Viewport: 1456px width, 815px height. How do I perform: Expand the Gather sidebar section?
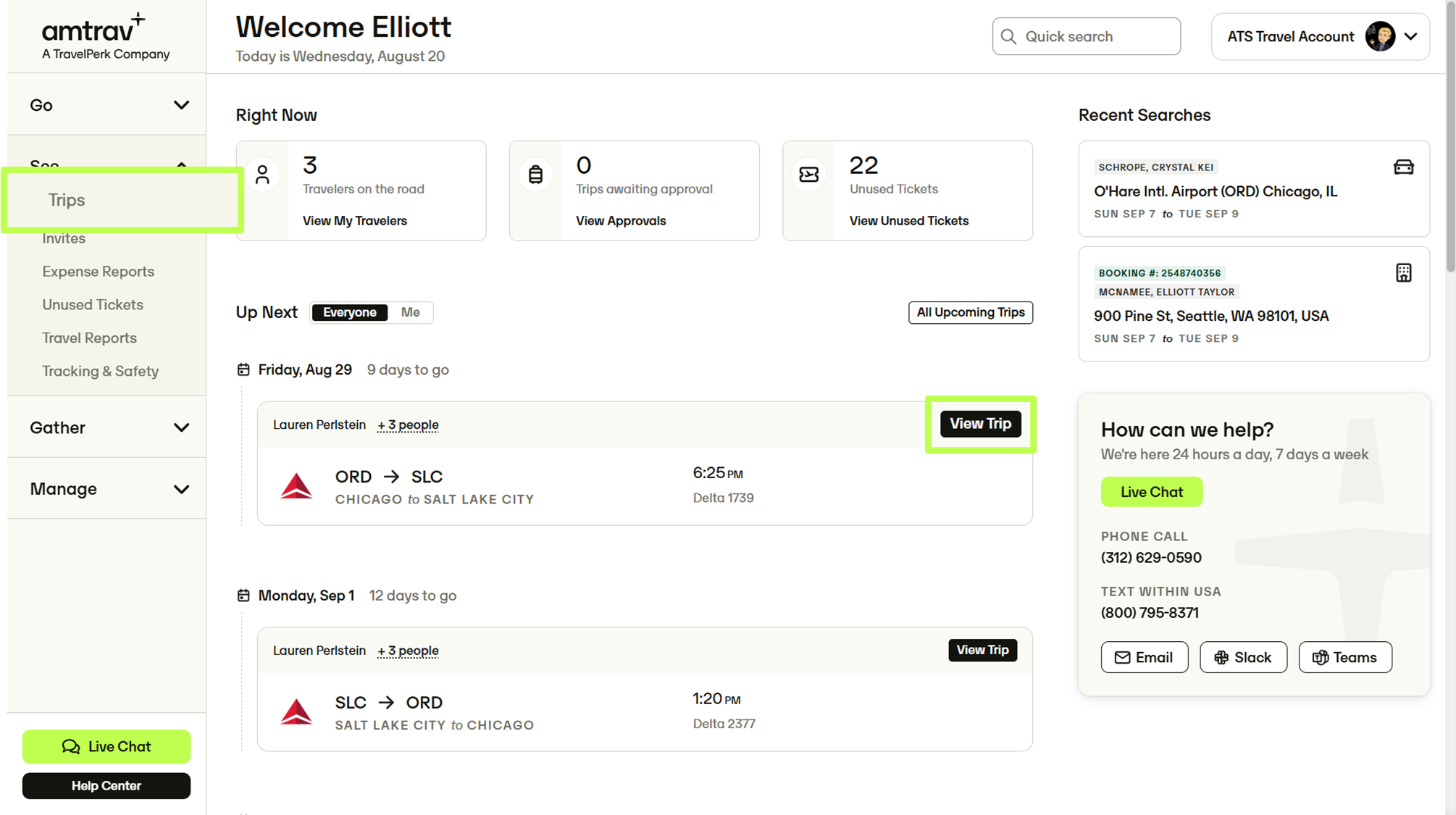click(x=107, y=427)
